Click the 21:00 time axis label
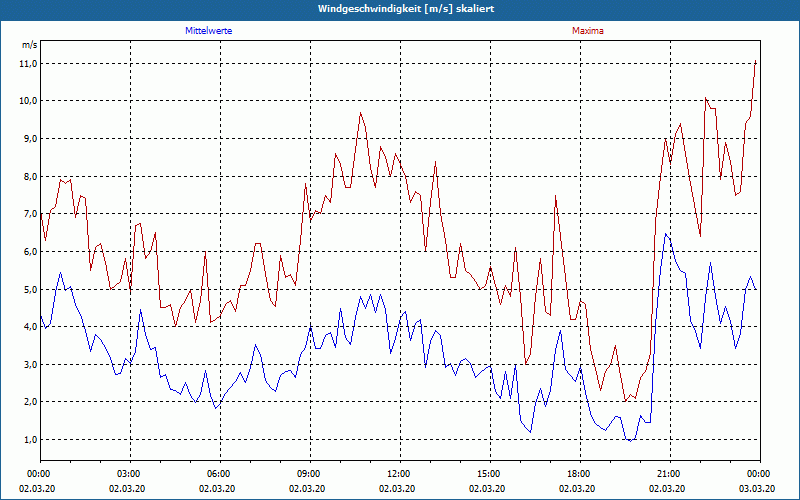 coord(668,474)
